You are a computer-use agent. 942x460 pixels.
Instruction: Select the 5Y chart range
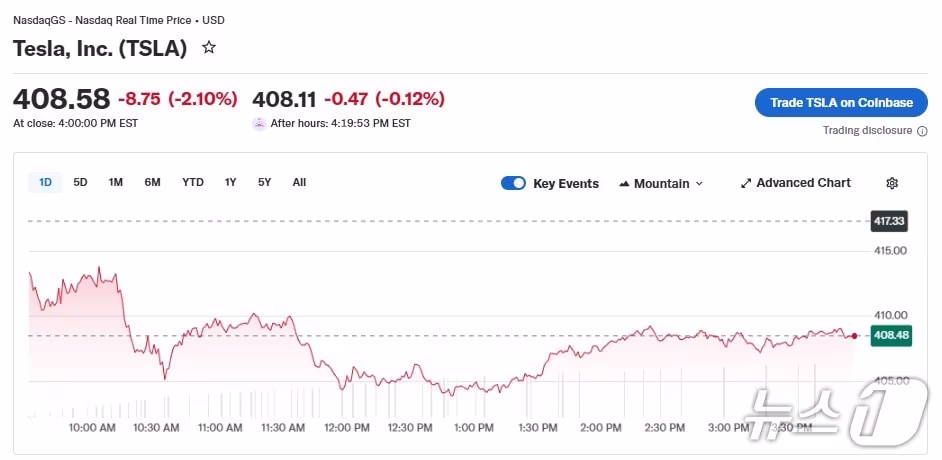click(264, 182)
